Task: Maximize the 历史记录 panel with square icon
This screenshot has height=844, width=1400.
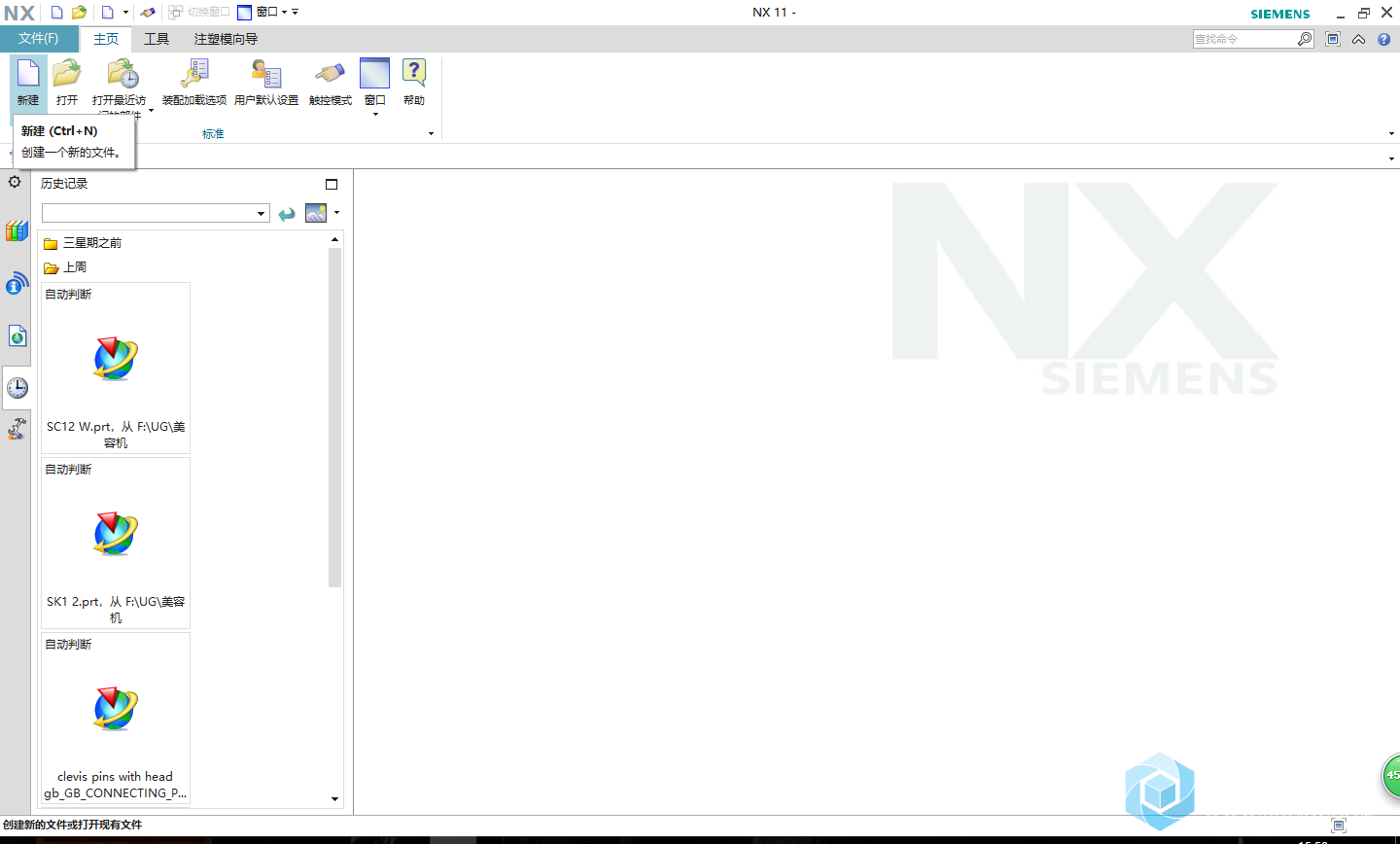Action: click(x=332, y=184)
